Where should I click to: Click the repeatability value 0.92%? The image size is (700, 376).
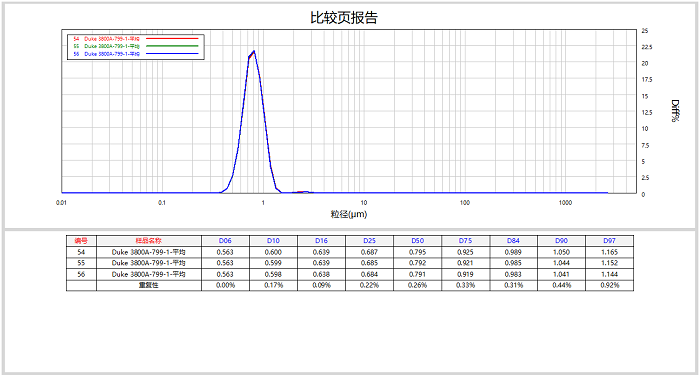coord(609,285)
